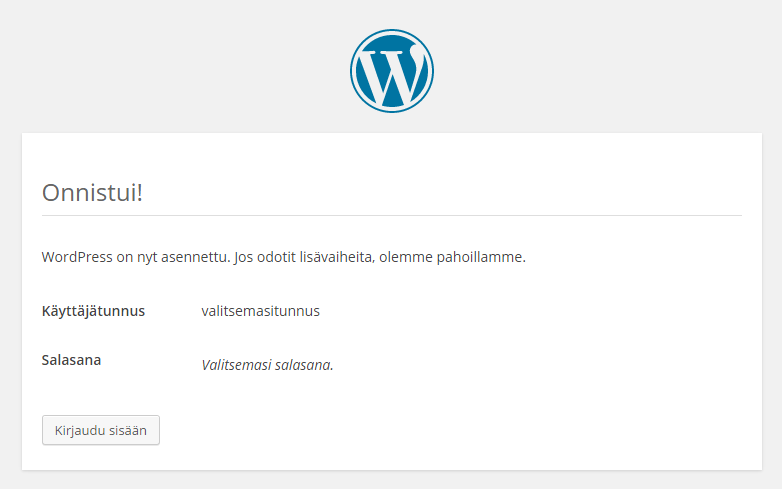The image size is (782, 489).
Task: Click the Onnistui! heading
Action: 92,192
